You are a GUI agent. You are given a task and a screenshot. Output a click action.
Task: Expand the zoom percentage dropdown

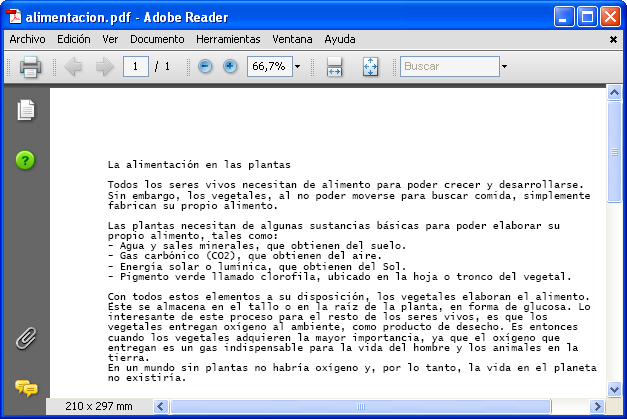tap(297, 67)
